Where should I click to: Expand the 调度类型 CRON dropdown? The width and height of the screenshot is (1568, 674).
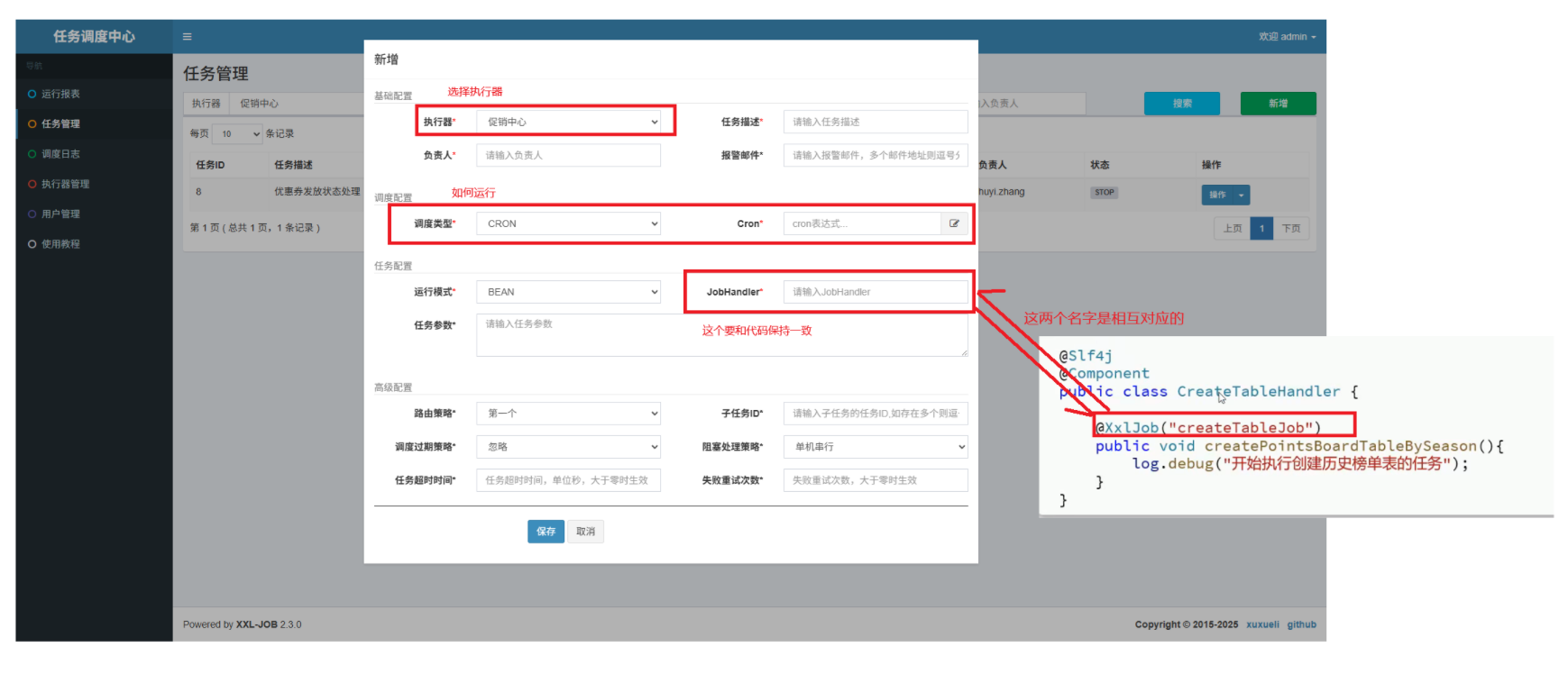coord(568,223)
